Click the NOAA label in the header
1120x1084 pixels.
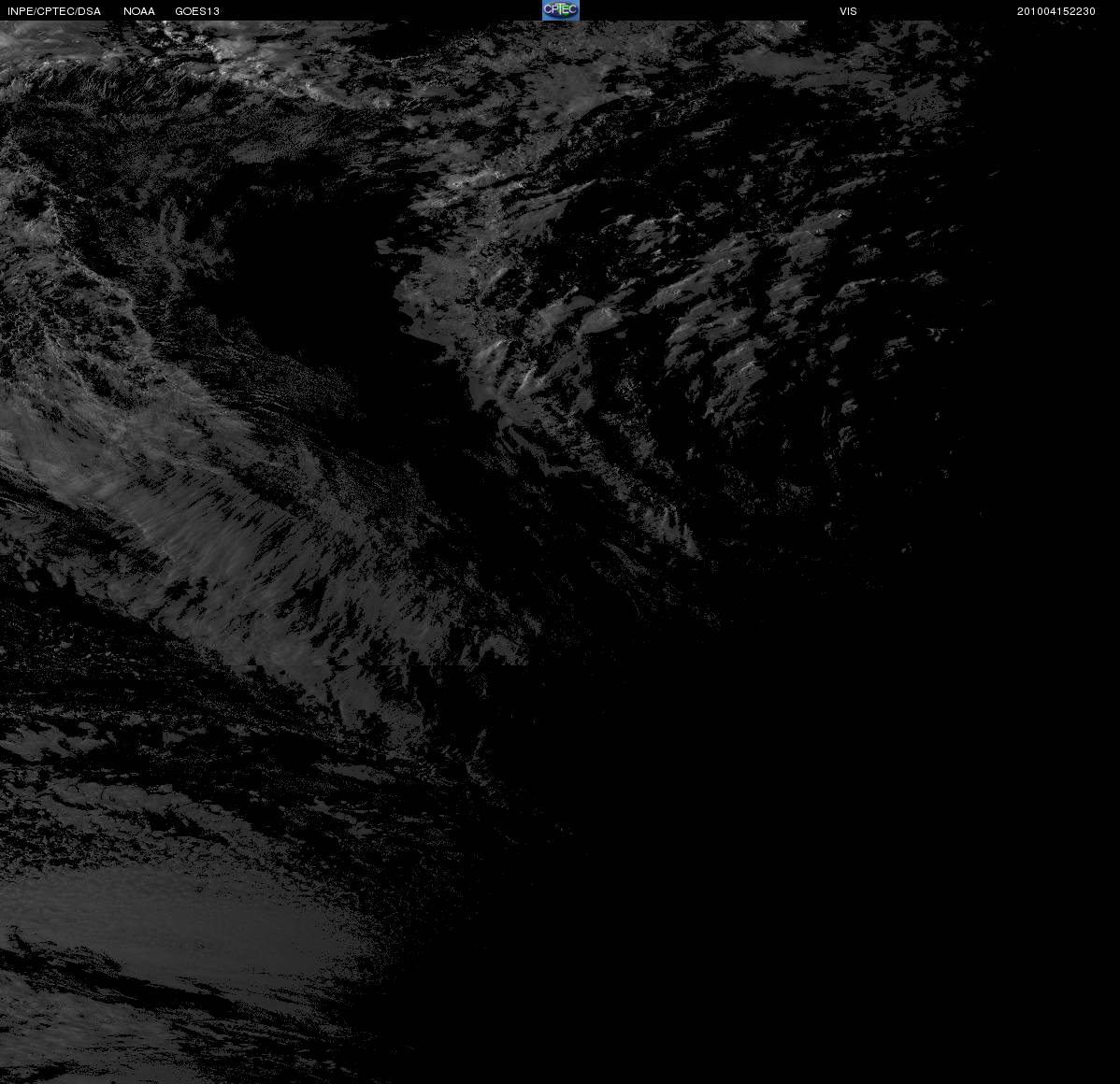pos(139,11)
